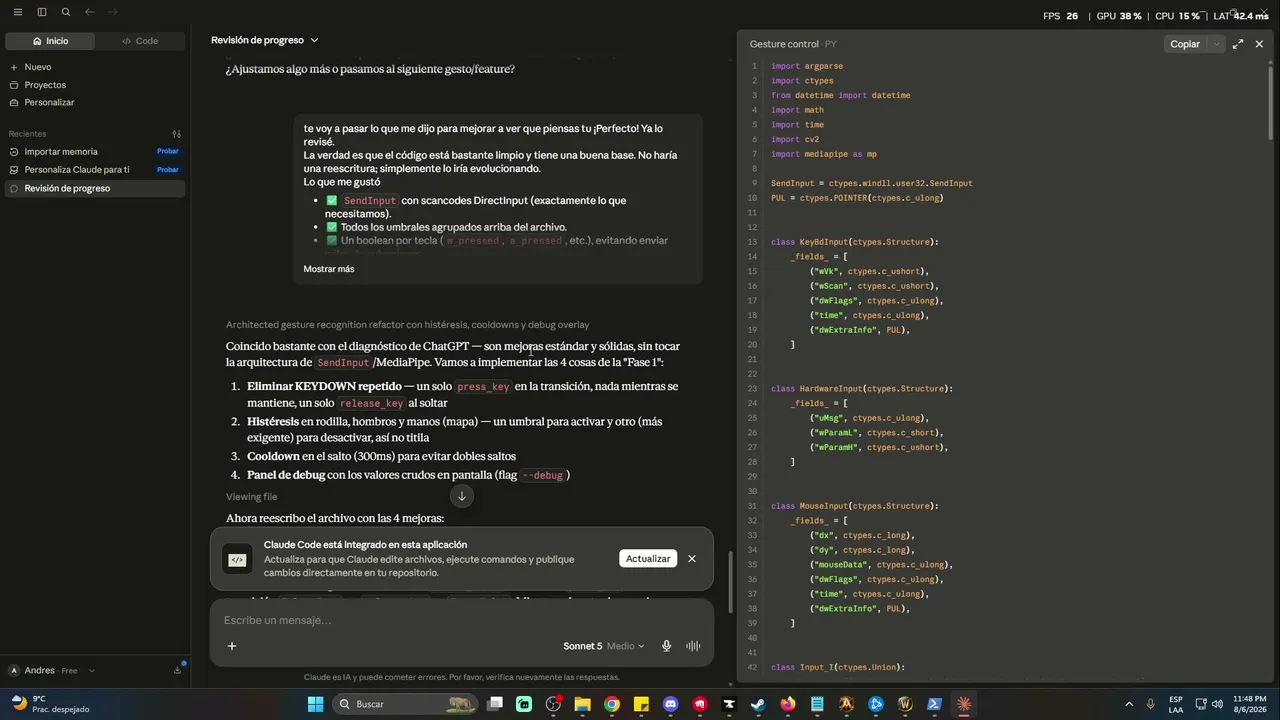Viewport: 1280px width, 720px height.
Task: Start dictation with the microphone icon
Action: tap(666, 646)
